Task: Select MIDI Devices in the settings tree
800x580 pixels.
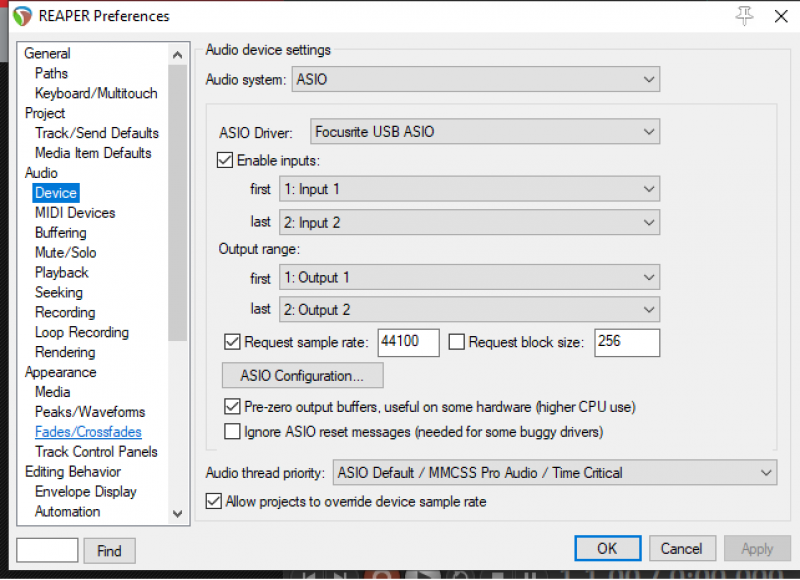Action: (75, 213)
